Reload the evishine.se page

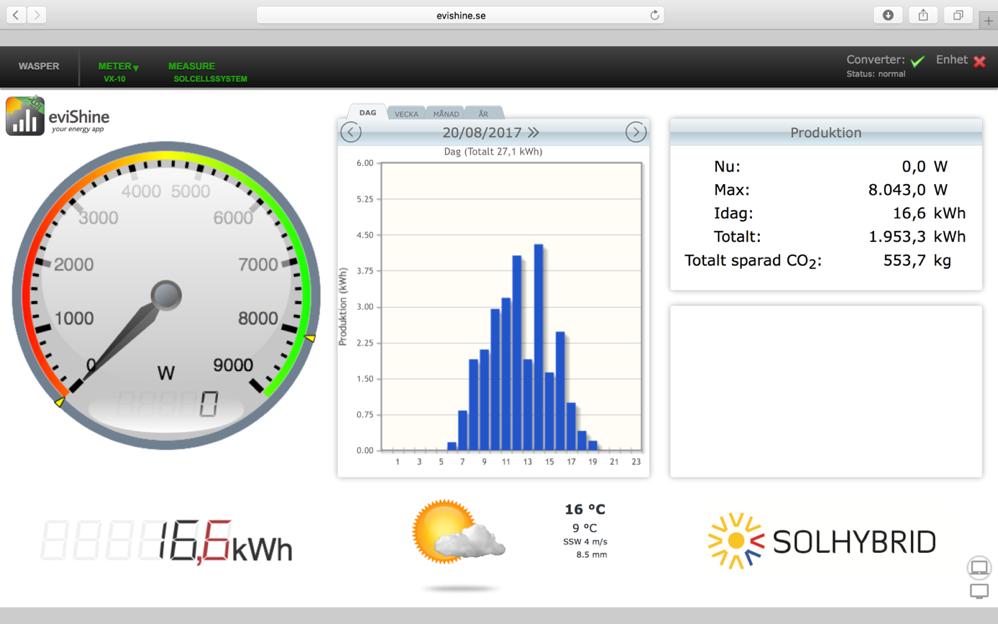(x=654, y=15)
